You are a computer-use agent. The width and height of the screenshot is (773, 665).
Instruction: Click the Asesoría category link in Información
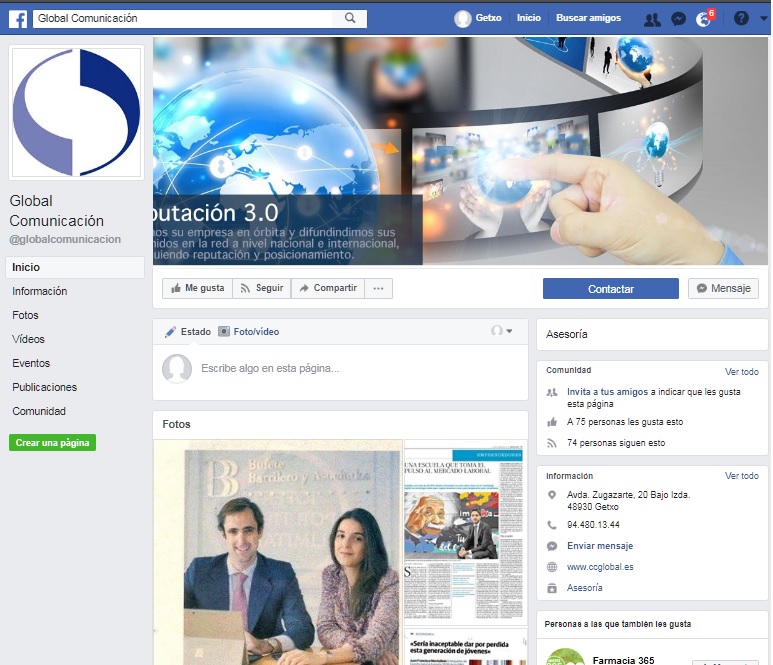point(584,588)
